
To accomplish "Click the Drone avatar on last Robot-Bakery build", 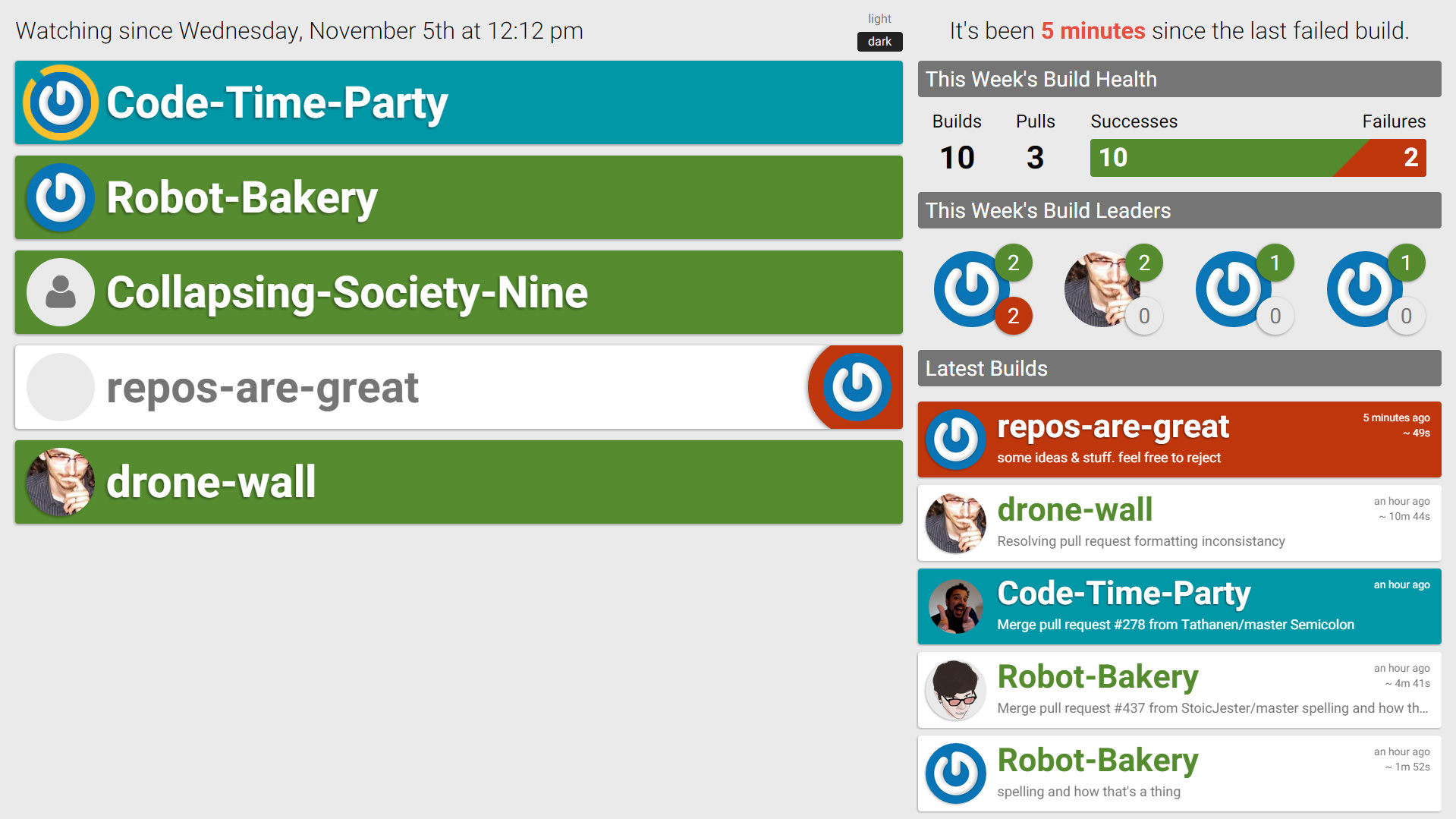I will [955, 773].
